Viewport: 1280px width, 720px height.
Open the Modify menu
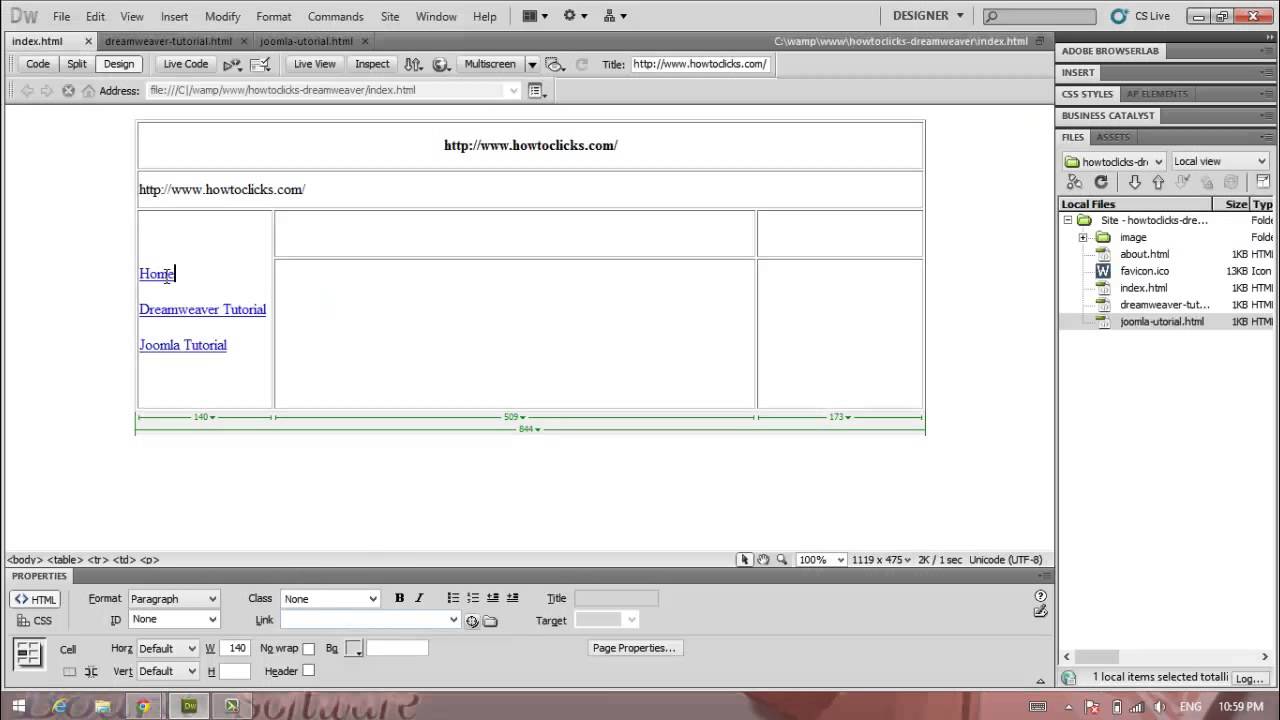pos(222,16)
